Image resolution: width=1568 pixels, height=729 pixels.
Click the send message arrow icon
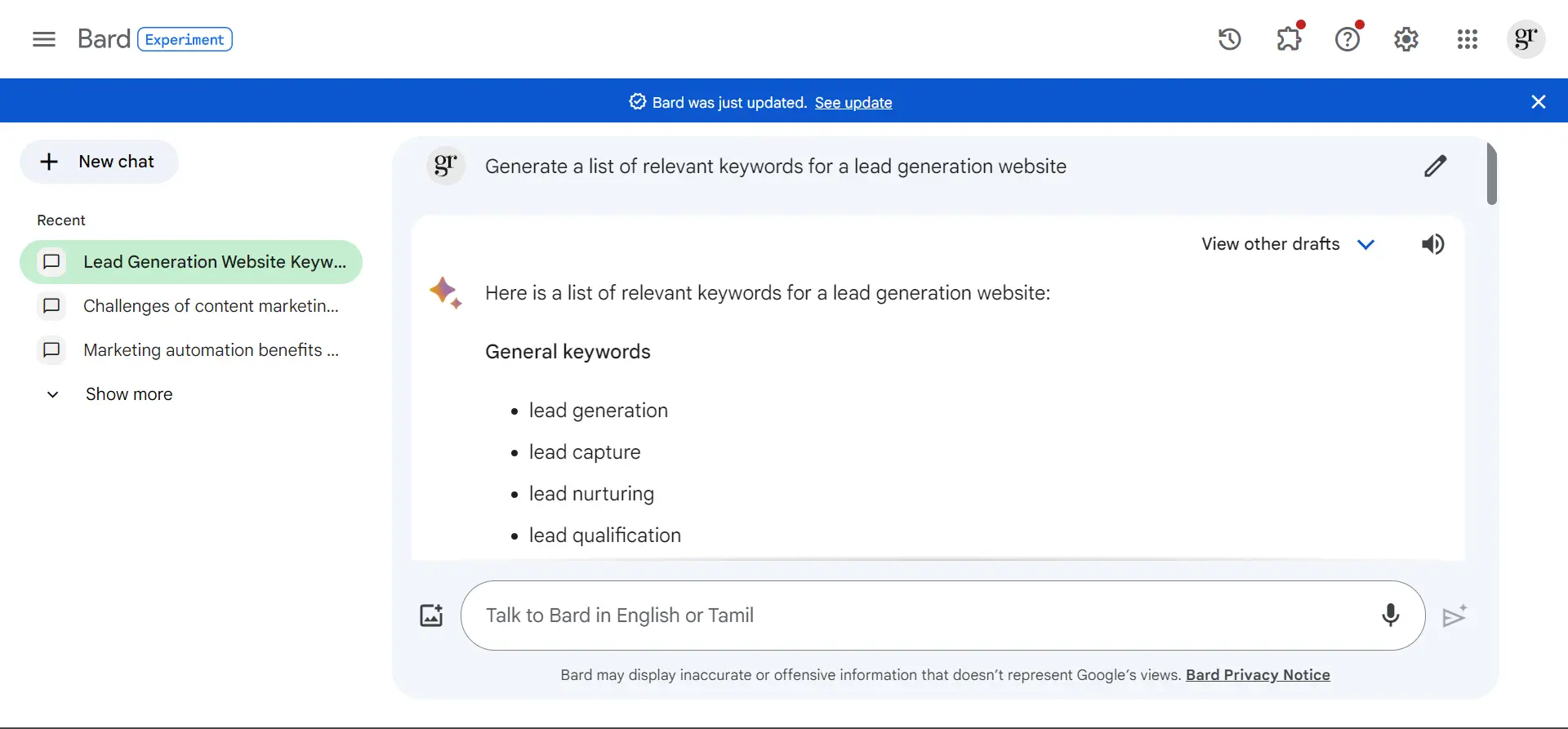(1454, 616)
